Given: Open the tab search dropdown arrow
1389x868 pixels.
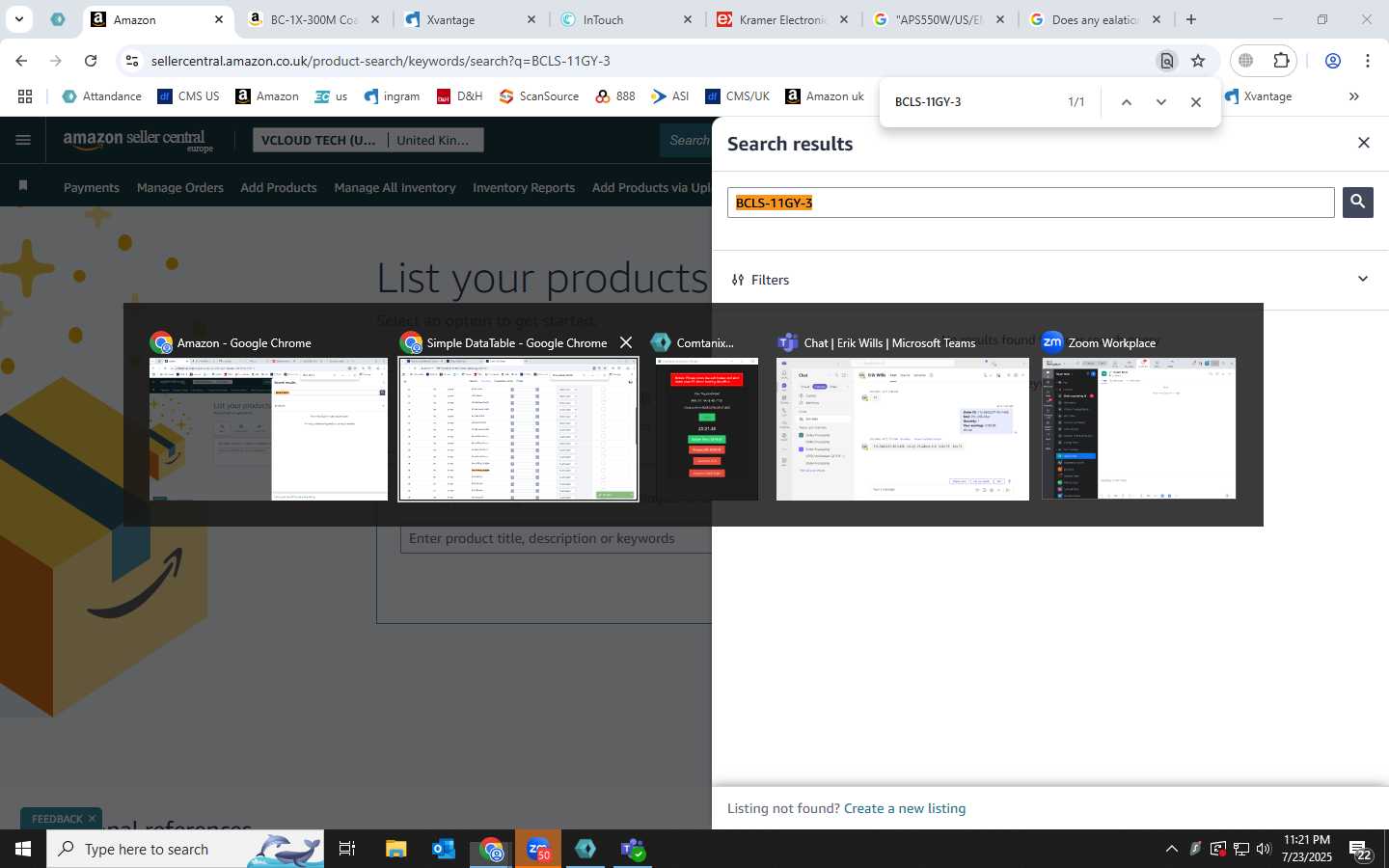Looking at the screenshot, I should tap(18, 19).
